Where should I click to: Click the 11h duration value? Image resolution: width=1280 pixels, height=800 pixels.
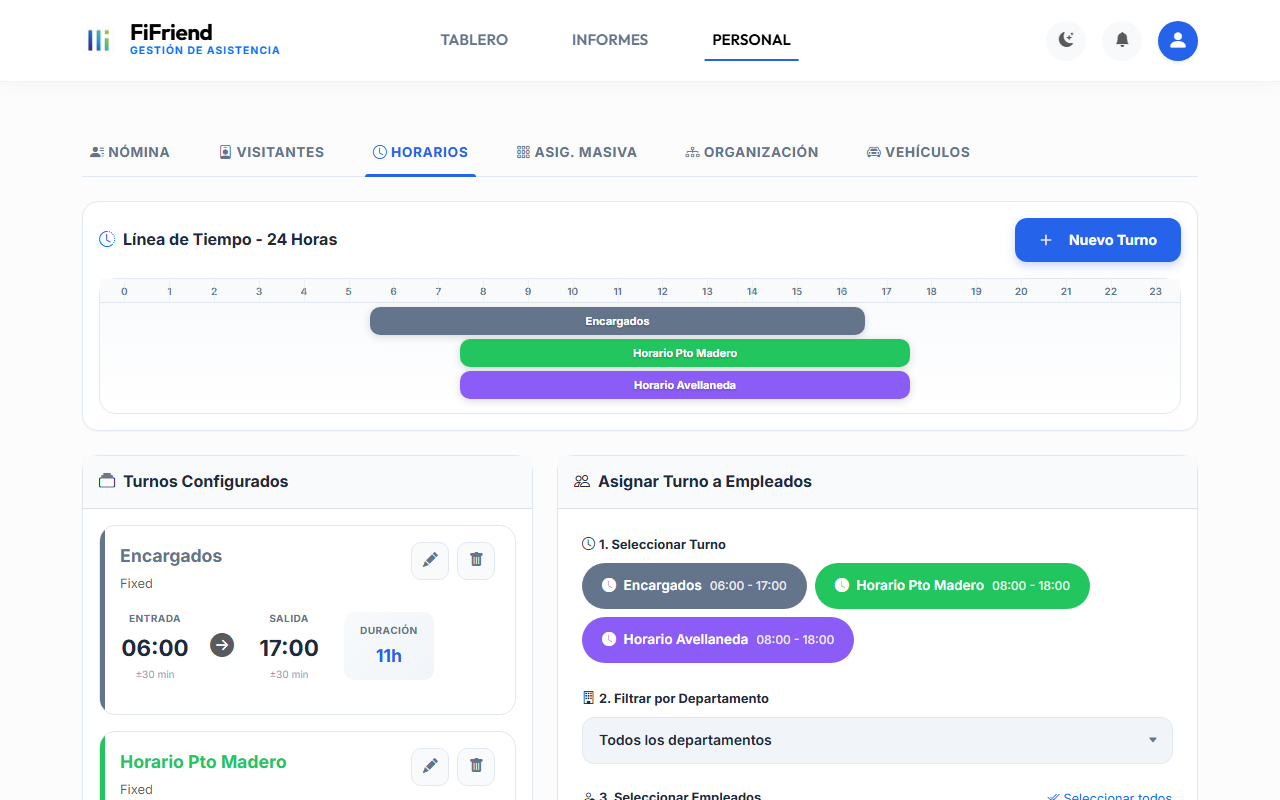point(389,656)
